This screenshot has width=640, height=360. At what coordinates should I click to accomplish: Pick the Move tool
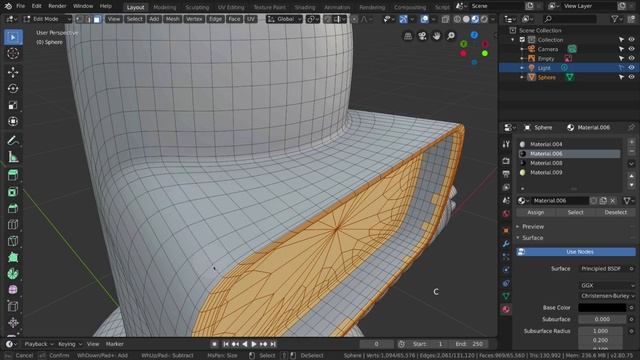[x=13, y=72]
